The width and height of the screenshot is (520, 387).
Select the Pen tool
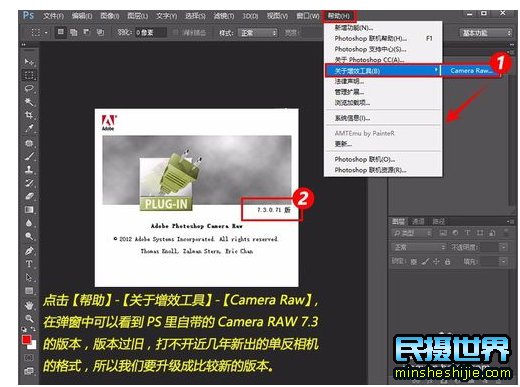pyautogui.click(x=29, y=251)
